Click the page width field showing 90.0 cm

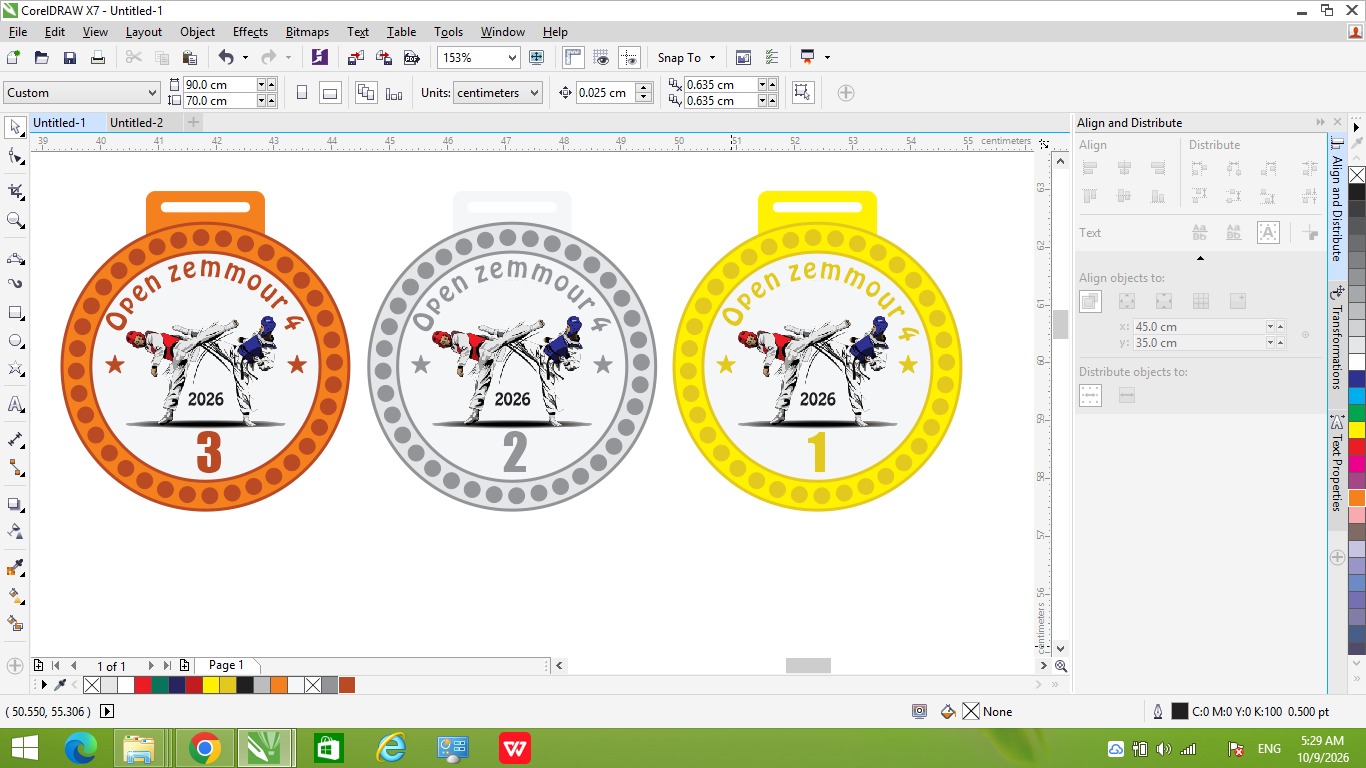pyautogui.click(x=220, y=85)
